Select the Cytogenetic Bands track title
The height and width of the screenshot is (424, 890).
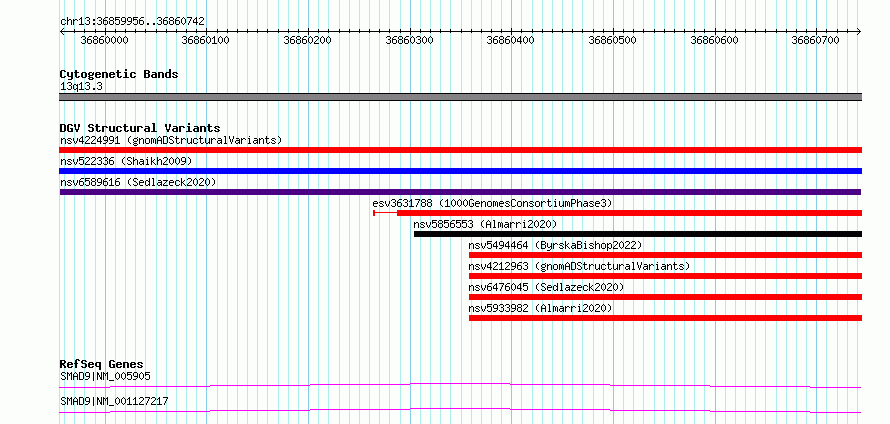119,74
